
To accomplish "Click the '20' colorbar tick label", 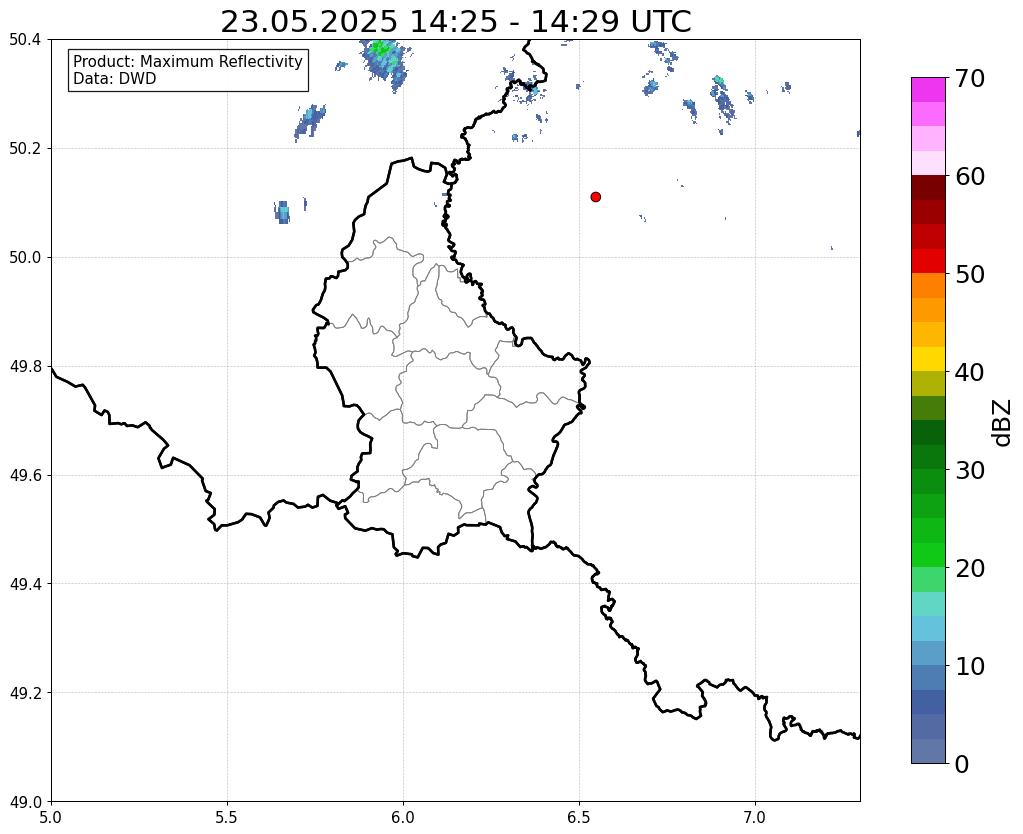I will pyautogui.click(x=970, y=568).
